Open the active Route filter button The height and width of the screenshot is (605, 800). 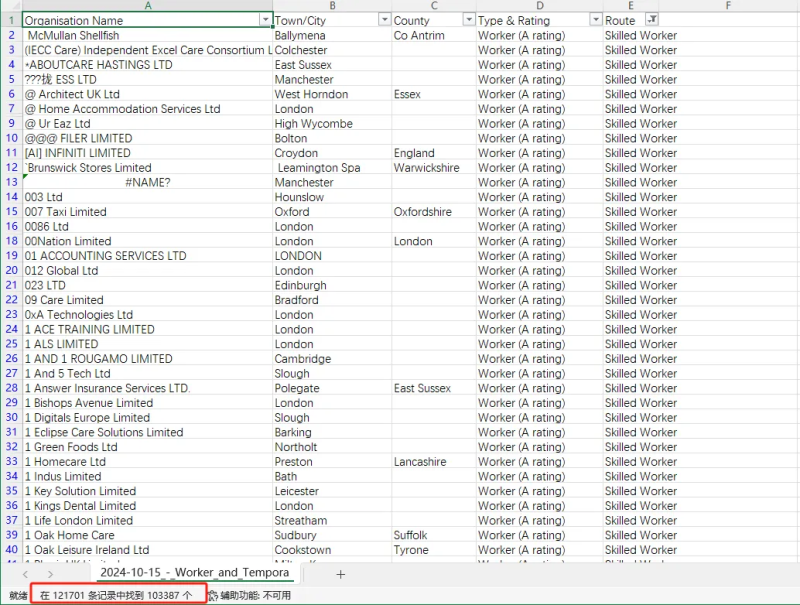[652, 20]
